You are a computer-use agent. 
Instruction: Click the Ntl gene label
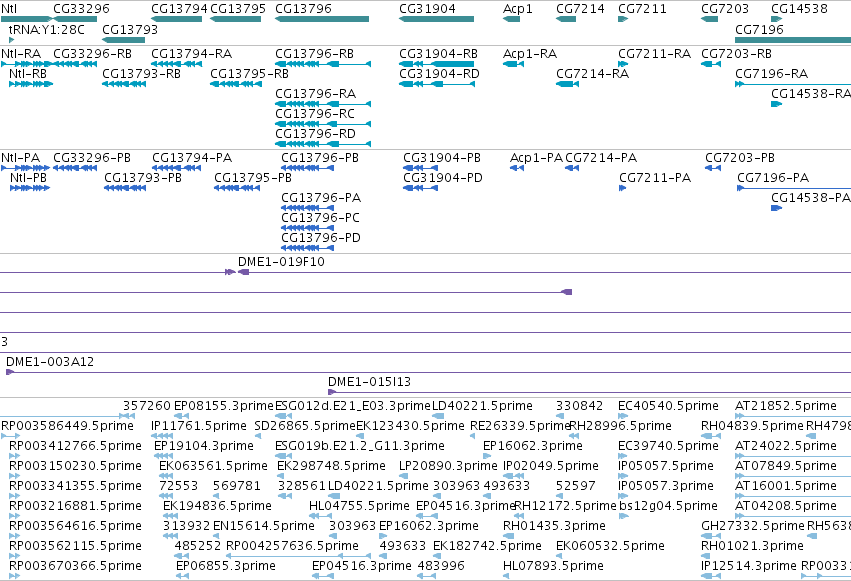pyautogui.click(x=9, y=9)
